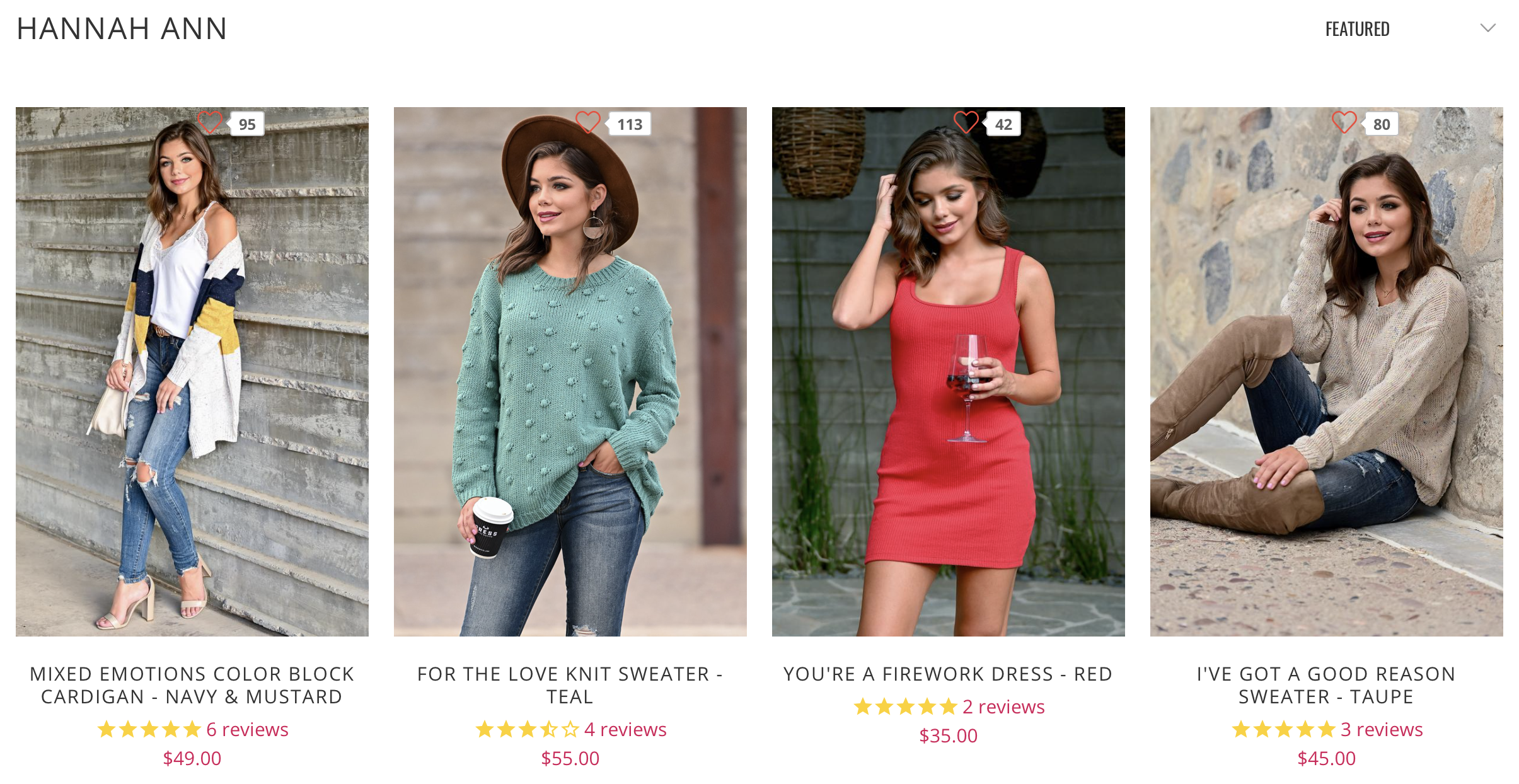The image size is (1519, 784).
Task: Click the 113 likes count badge
Action: pos(629,124)
